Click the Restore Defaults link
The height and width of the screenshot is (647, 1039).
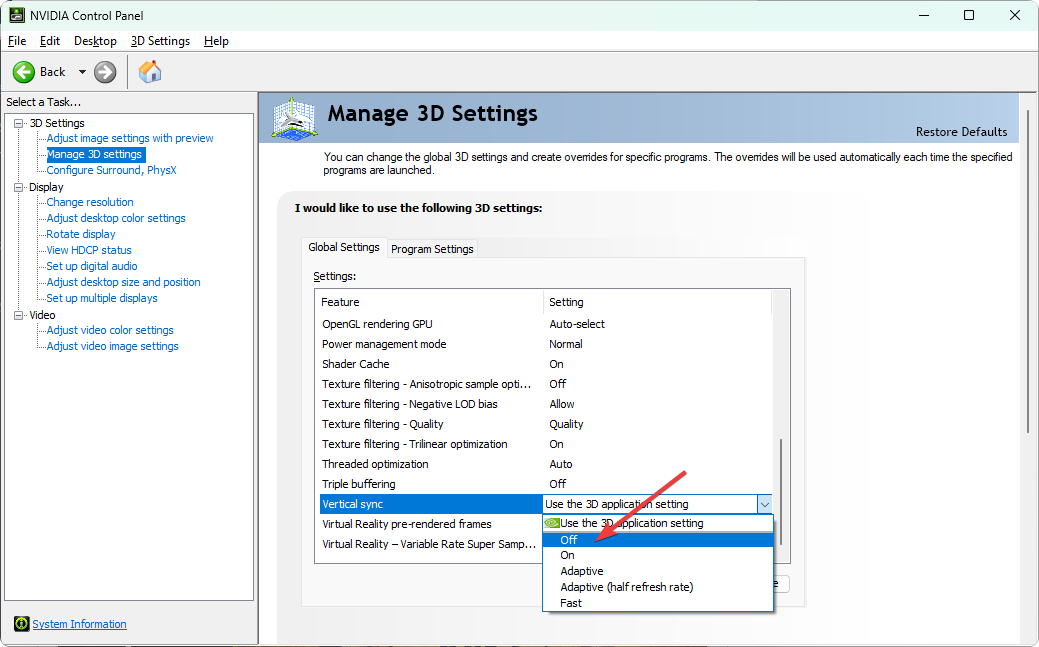coord(961,132)
